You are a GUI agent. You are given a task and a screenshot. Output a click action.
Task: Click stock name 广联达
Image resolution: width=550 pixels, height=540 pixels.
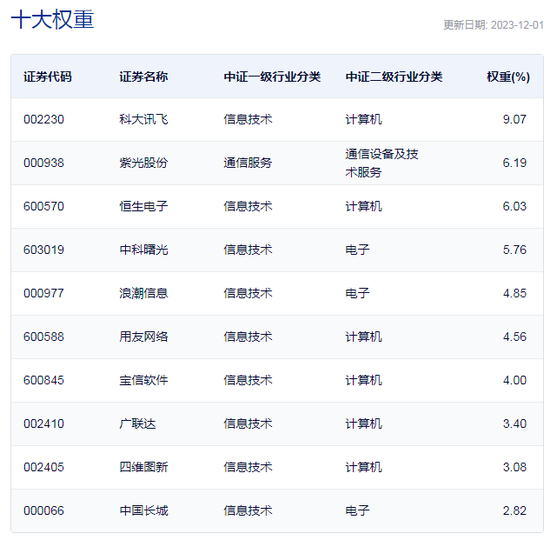(x=138, y=424)
